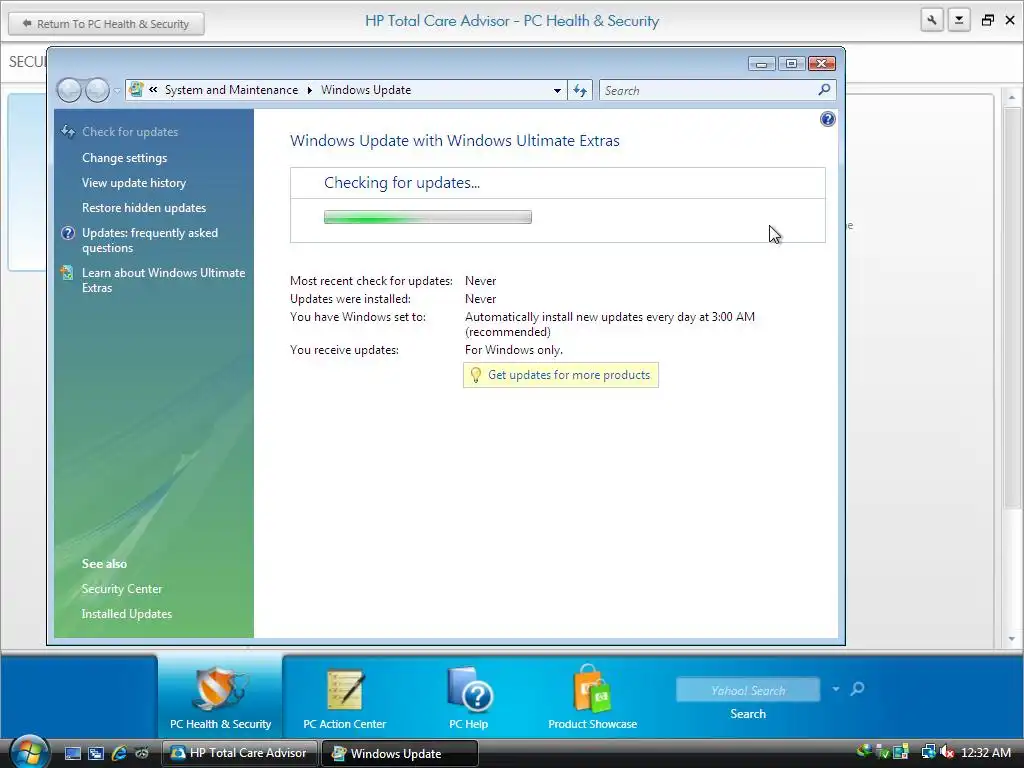Click the Checking for updates progress bar
The width and height of the screenshot is (1024, 768).
pos(428,217)
